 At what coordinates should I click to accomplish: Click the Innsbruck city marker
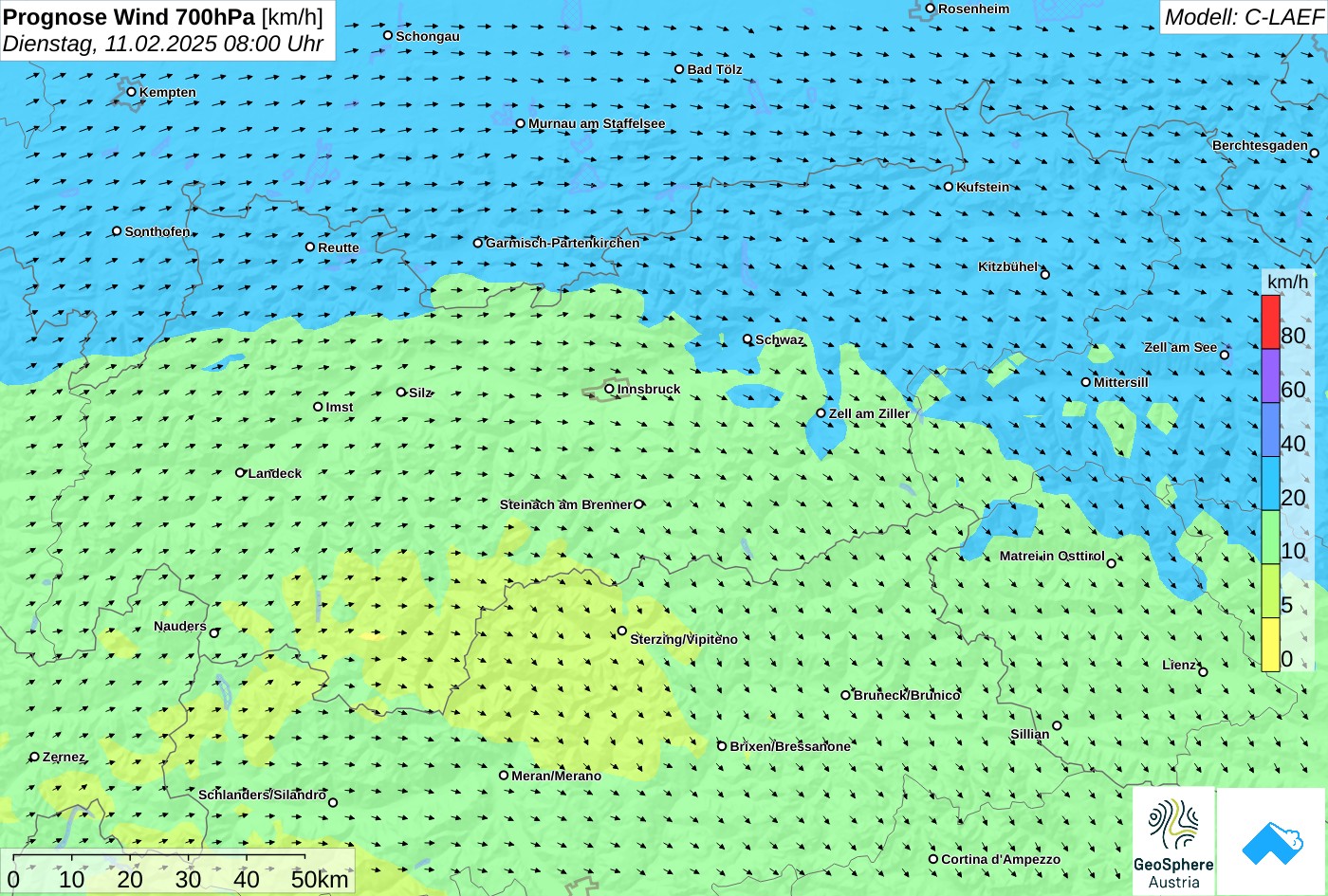pyautogui.click(x=609, y=389)
